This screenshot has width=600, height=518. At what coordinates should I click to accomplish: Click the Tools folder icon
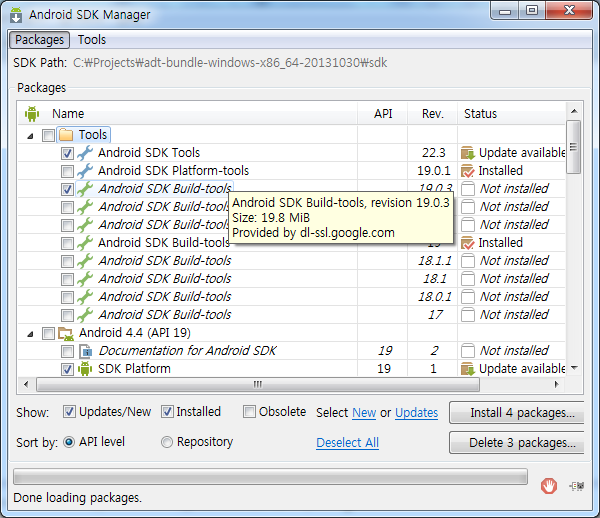pos(66,135)
